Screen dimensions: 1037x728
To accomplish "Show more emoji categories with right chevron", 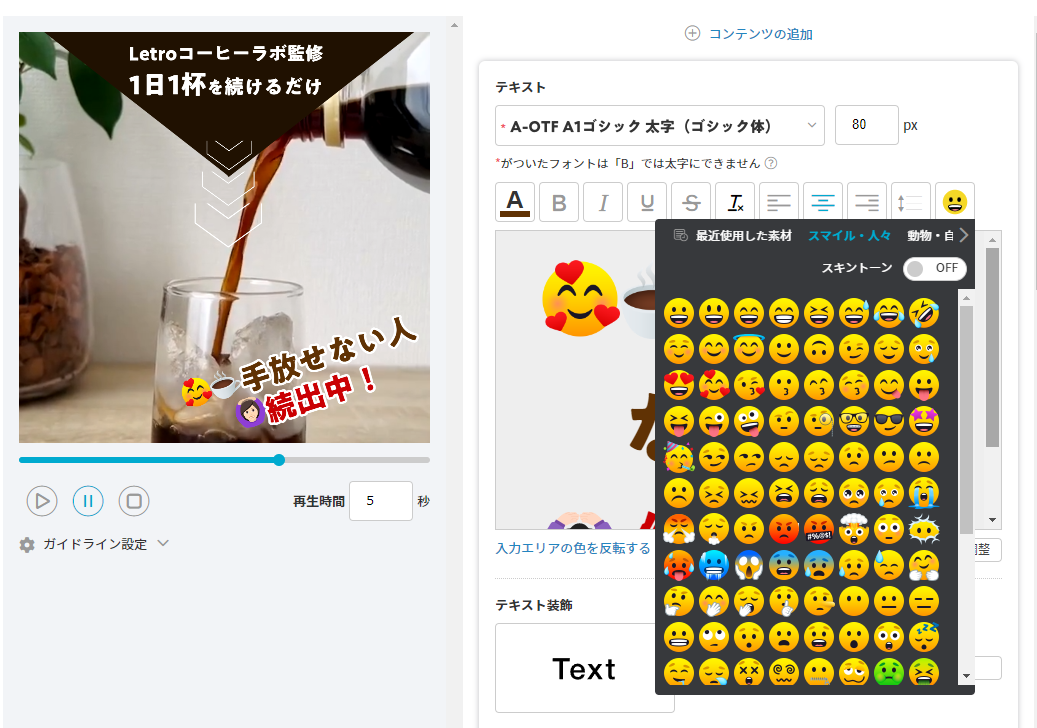I will pyautogui.click(x=964, y=235).
